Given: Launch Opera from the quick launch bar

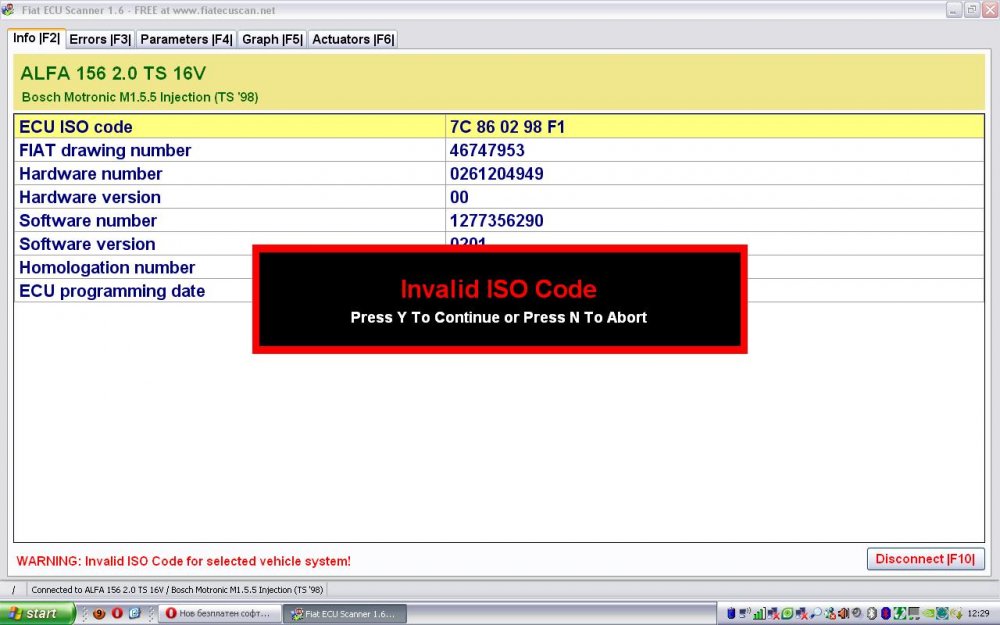Looking at the screenshot, I should (x=116, y=613).
